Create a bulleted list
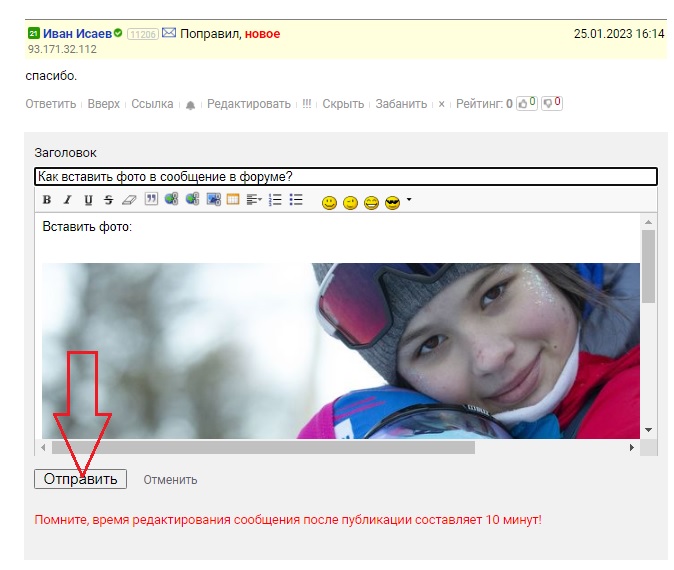Image resolution: width=674 pixels, height=570 pixels. [x=296, y=199]
